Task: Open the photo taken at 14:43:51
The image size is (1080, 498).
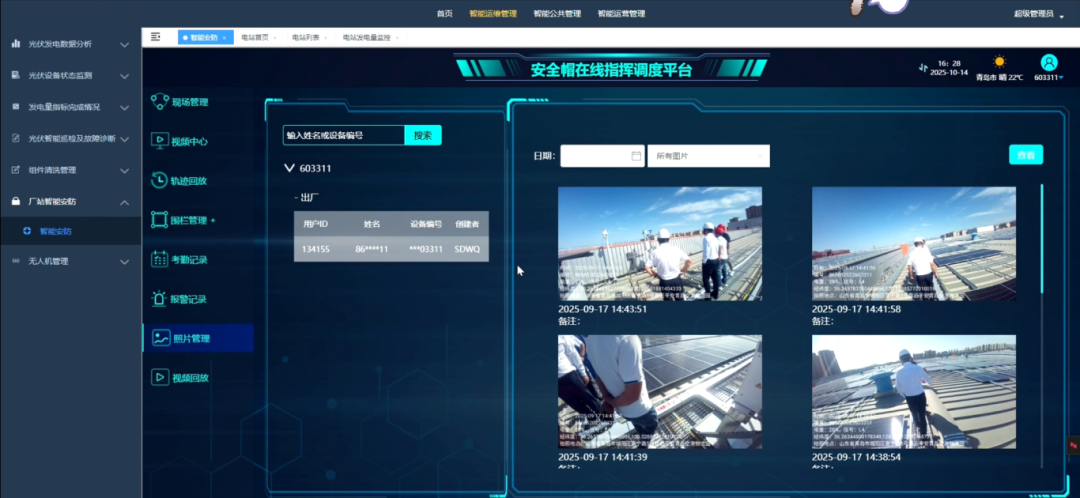Action: [660, 243]
